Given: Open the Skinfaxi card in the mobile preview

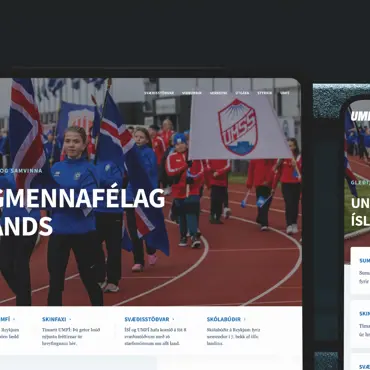Looking at the screenshot, I should click(x=360, y=324).
